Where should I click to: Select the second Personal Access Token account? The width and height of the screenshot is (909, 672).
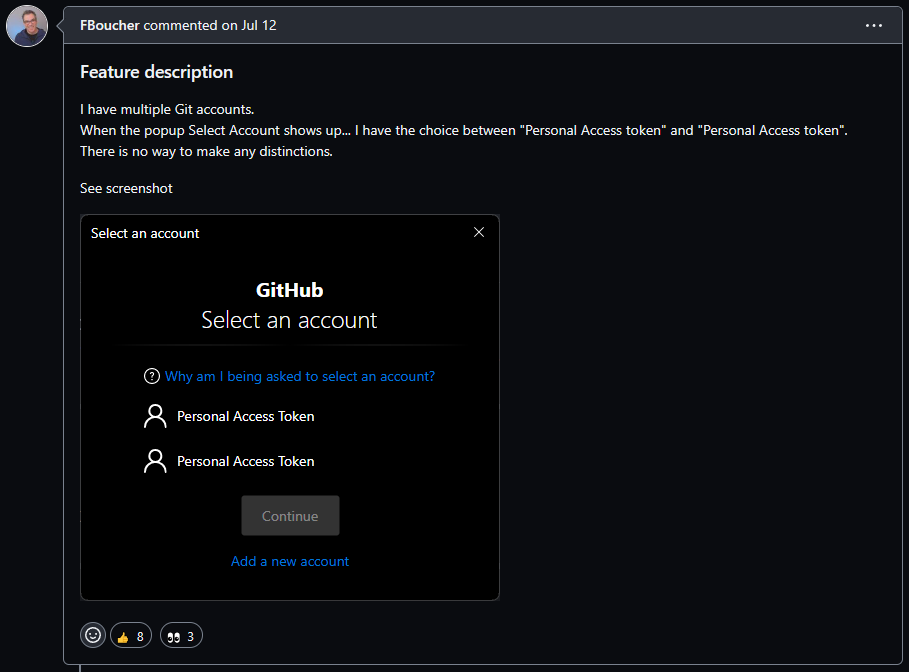point(230,462)
